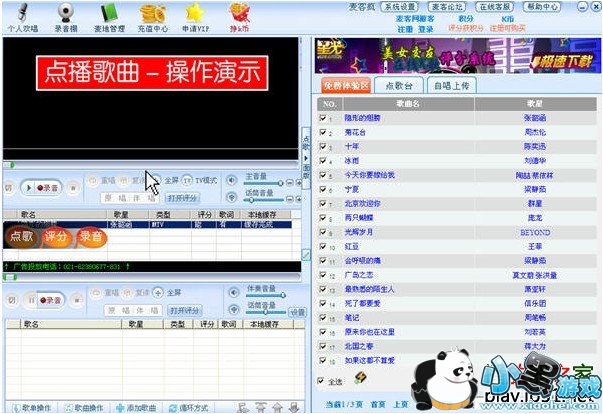Click 注册可购买 link
The width and height of the screenshot is (603, 414).
[x=508, y=28]
